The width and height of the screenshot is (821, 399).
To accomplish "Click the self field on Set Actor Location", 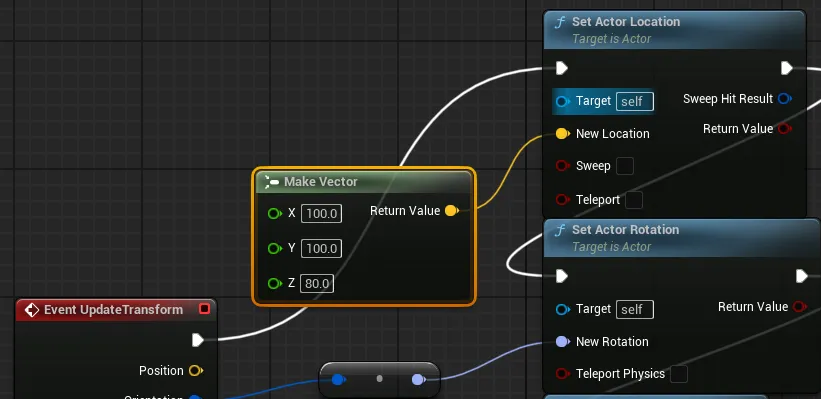I will (x=635, y=101).
